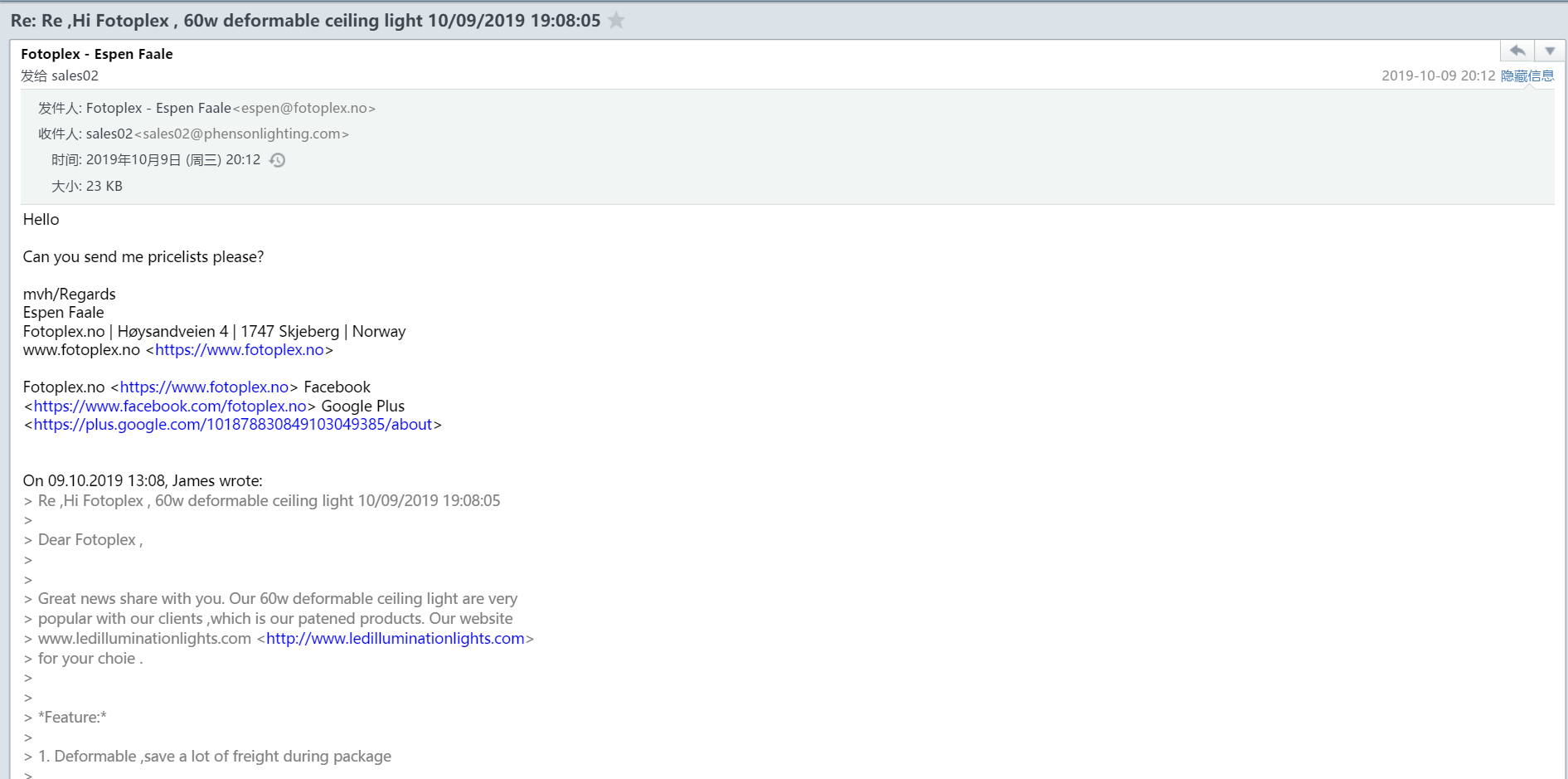
Task: Click recipient address sales02@phensonlighting.com
Action: click(x=241, y=134)
